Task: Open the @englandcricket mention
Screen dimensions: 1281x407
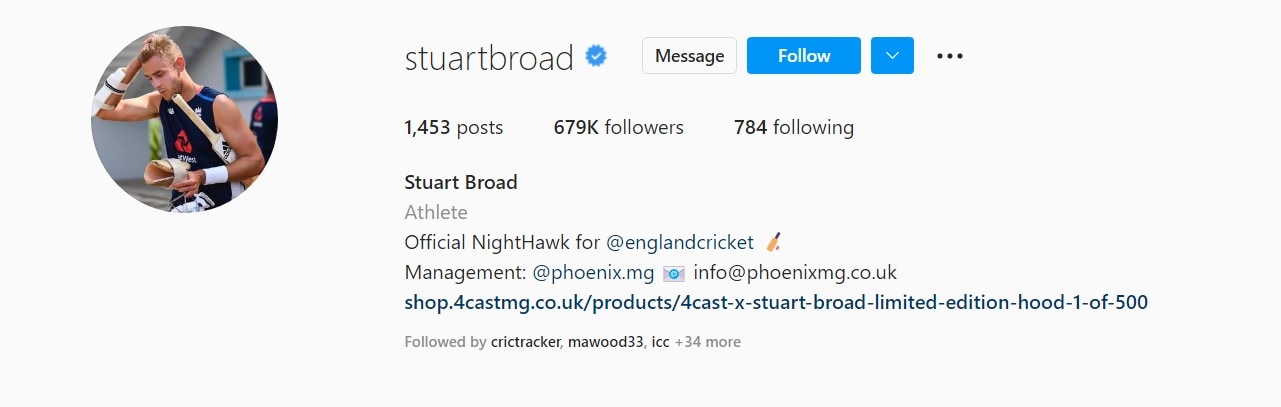Action: click(x=680, y=242)
